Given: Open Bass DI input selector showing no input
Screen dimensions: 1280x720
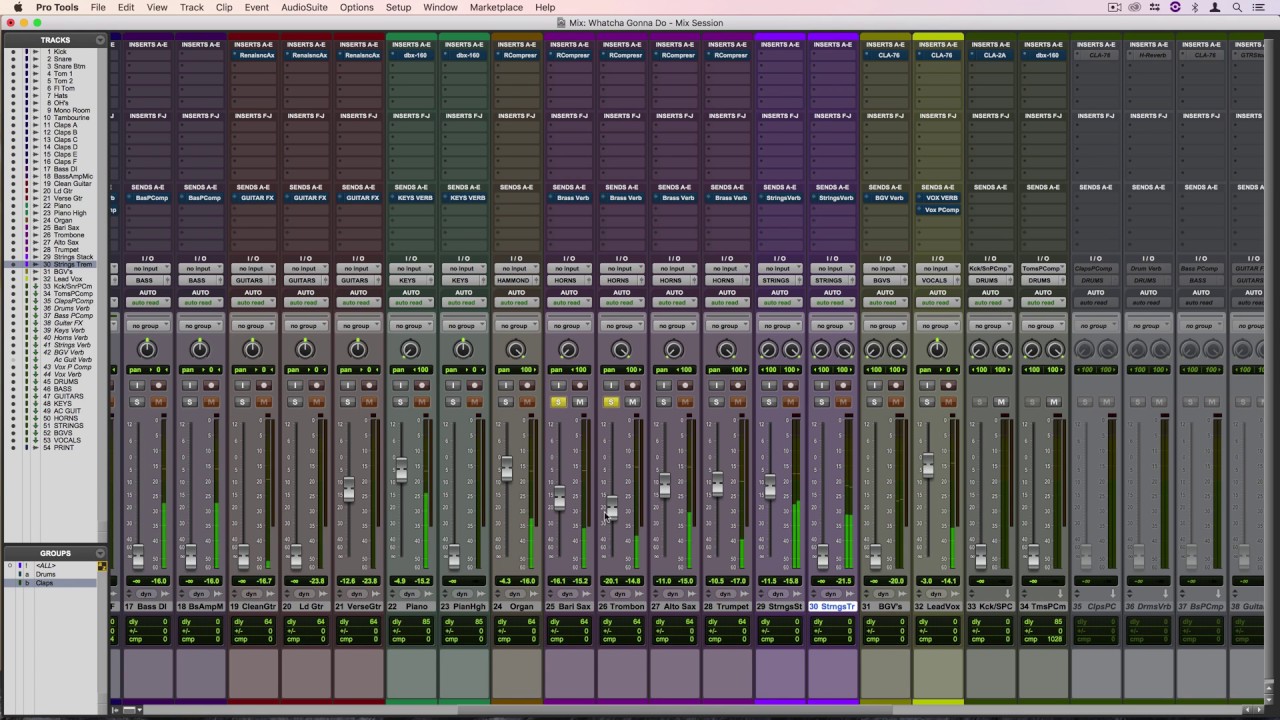Looking at the screenshot, I should pos(146,269).
